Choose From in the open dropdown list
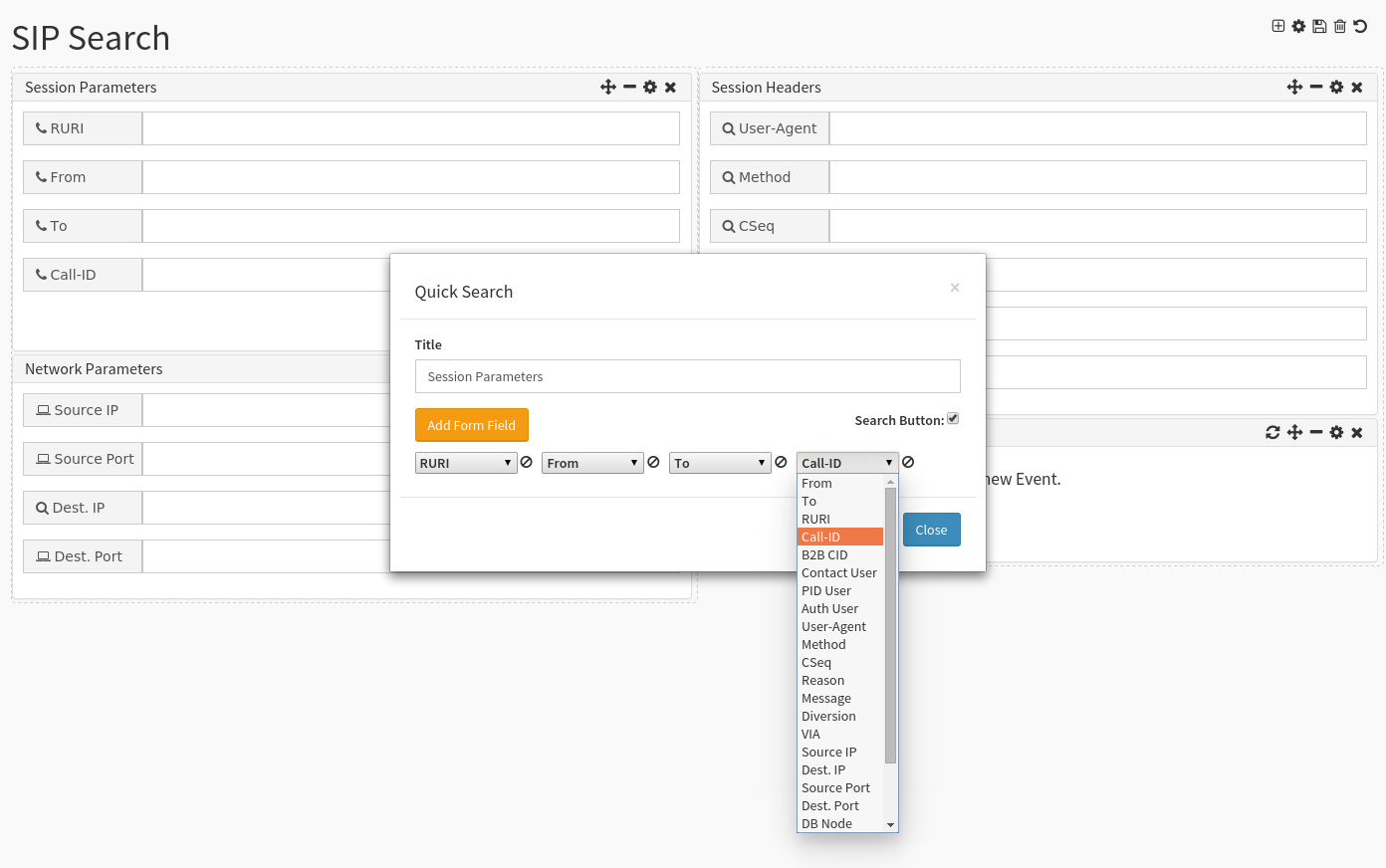1386x868 pixels. pyautogui.click(x=840, y=483)
